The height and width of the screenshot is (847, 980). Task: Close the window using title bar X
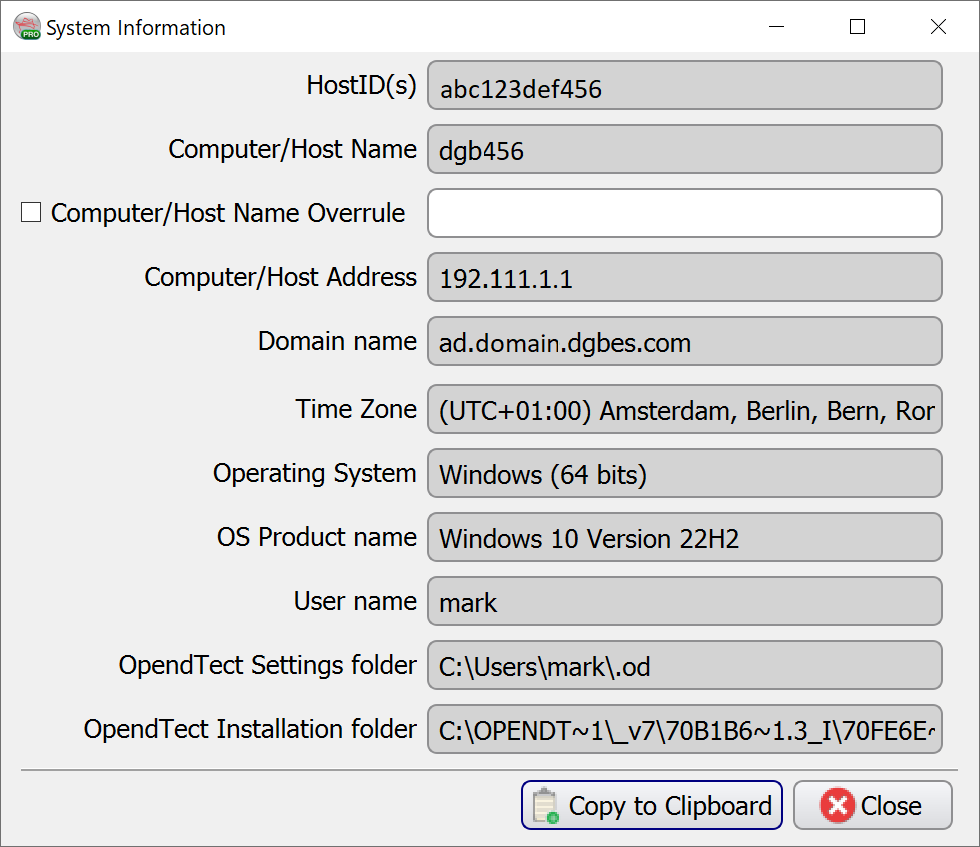point(938,27)
